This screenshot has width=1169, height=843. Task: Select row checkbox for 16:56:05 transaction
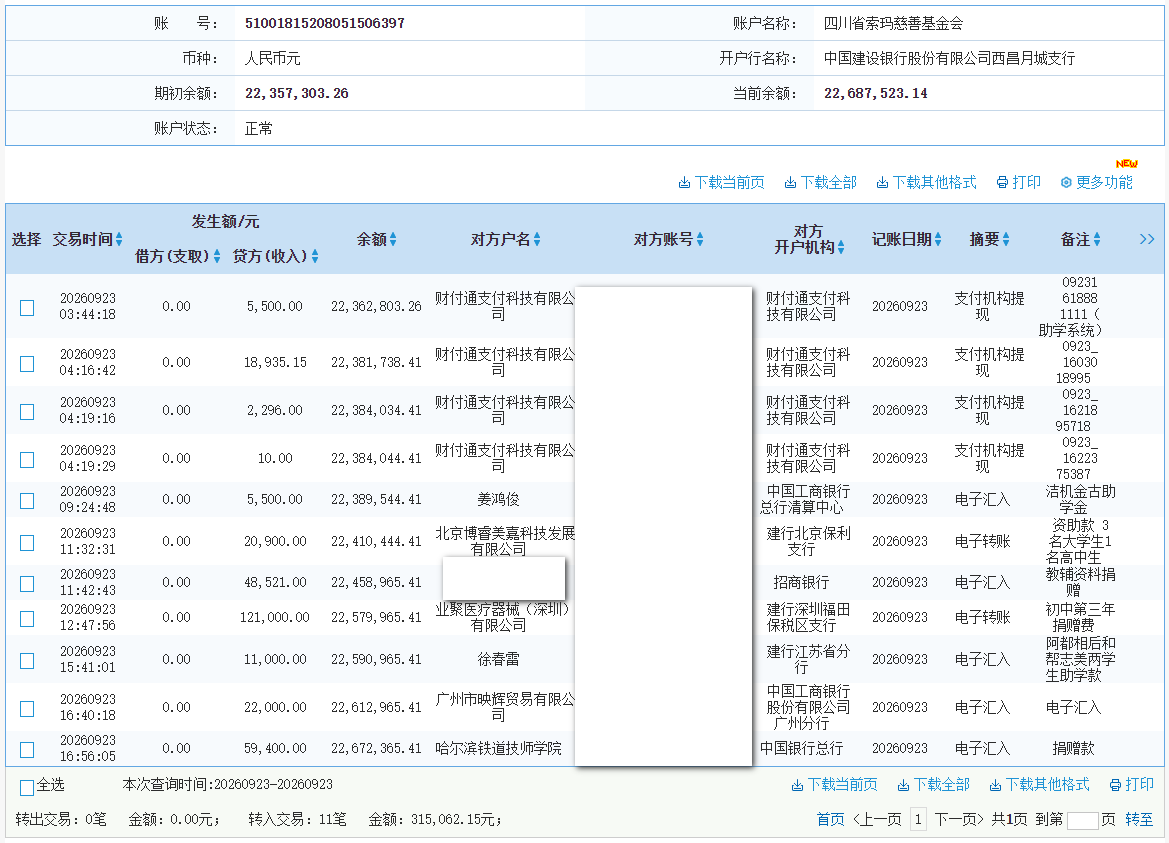27,750
